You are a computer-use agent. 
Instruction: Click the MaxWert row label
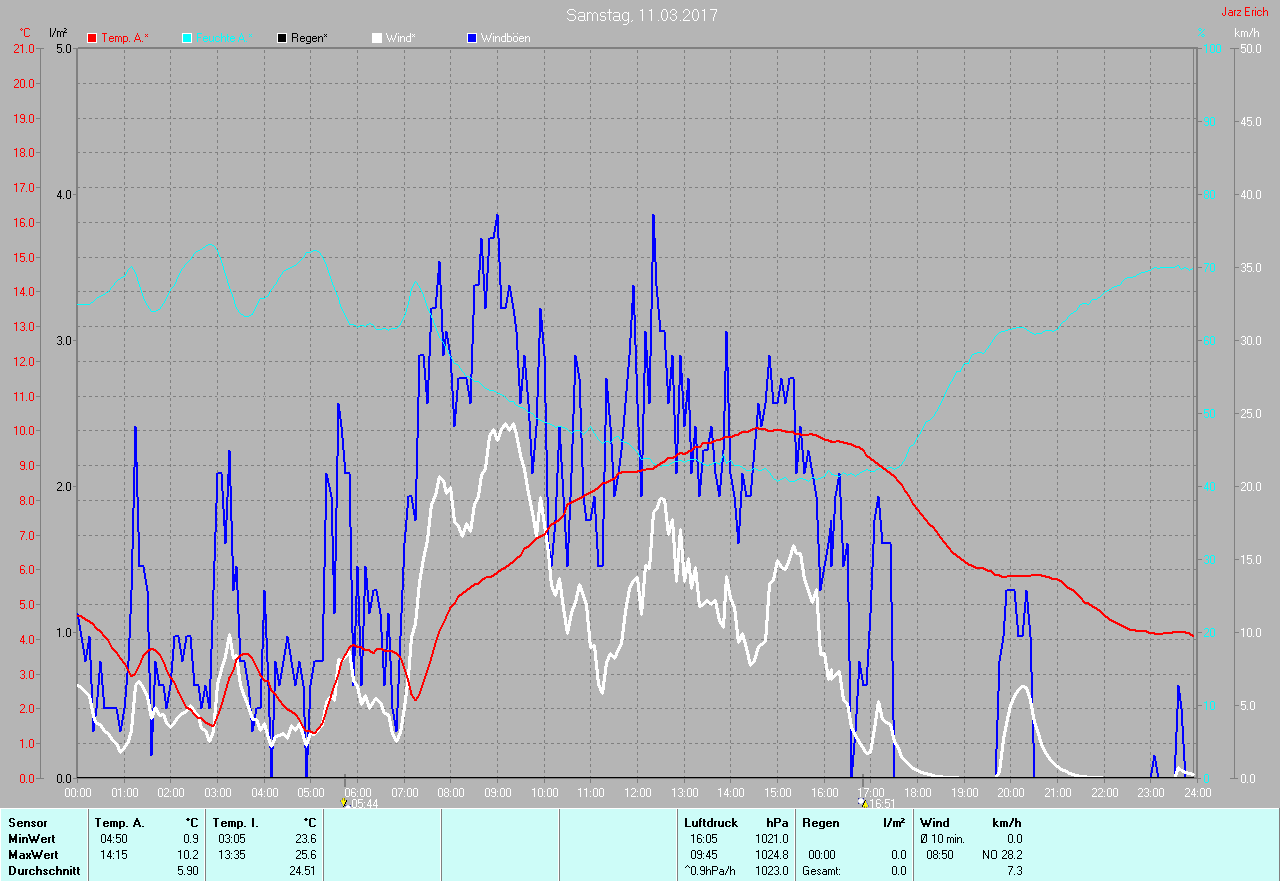point(33,855)
